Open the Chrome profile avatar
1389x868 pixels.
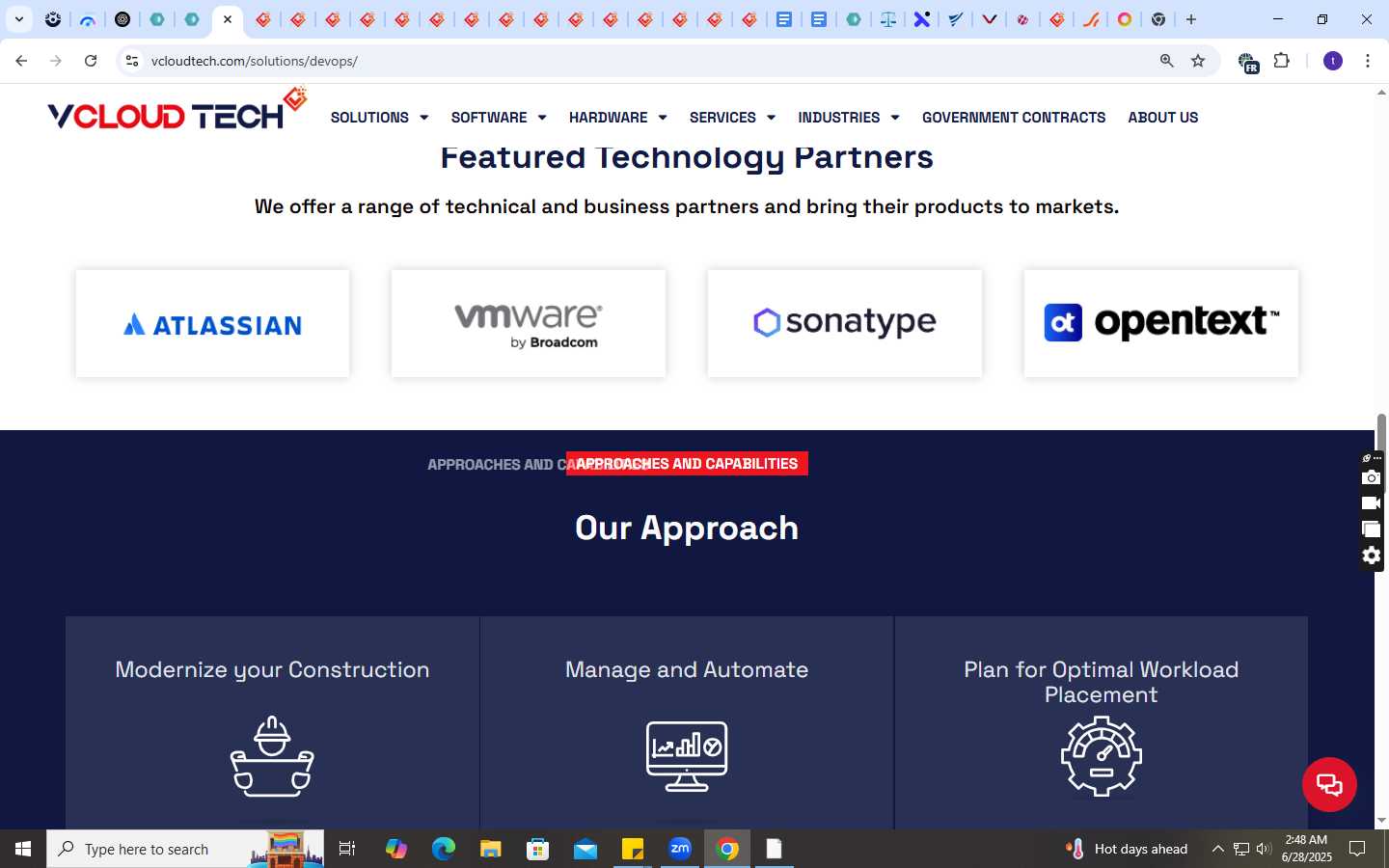pyautogui.click(x=1333, y=61)
